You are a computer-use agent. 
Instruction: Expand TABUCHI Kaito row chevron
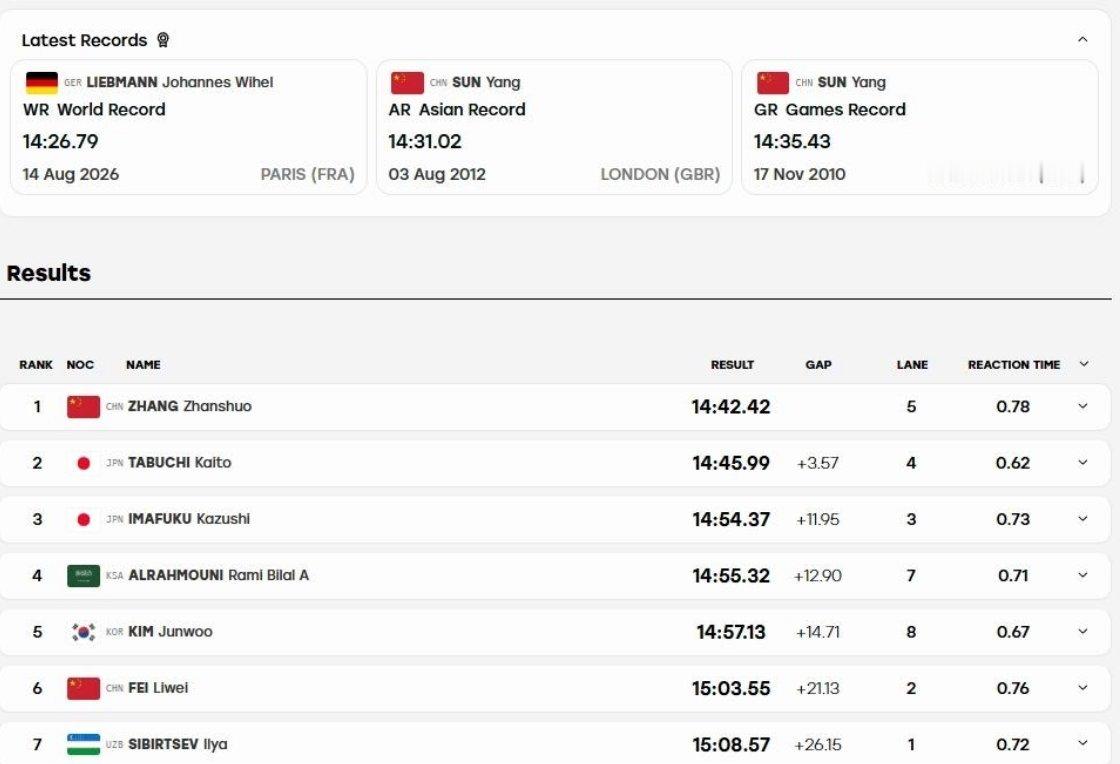1083,463
